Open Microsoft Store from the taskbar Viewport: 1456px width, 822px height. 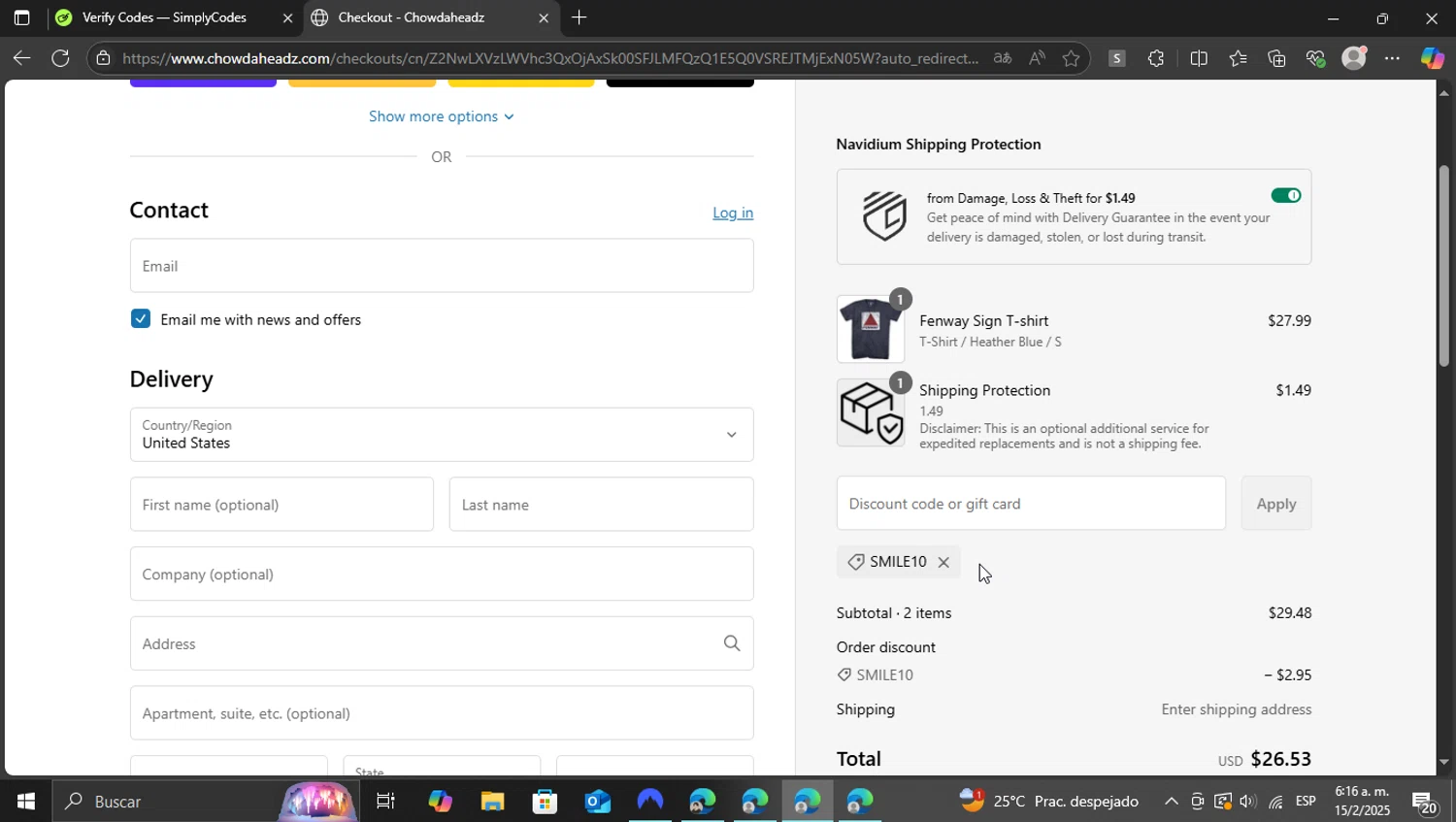(545, 802)
